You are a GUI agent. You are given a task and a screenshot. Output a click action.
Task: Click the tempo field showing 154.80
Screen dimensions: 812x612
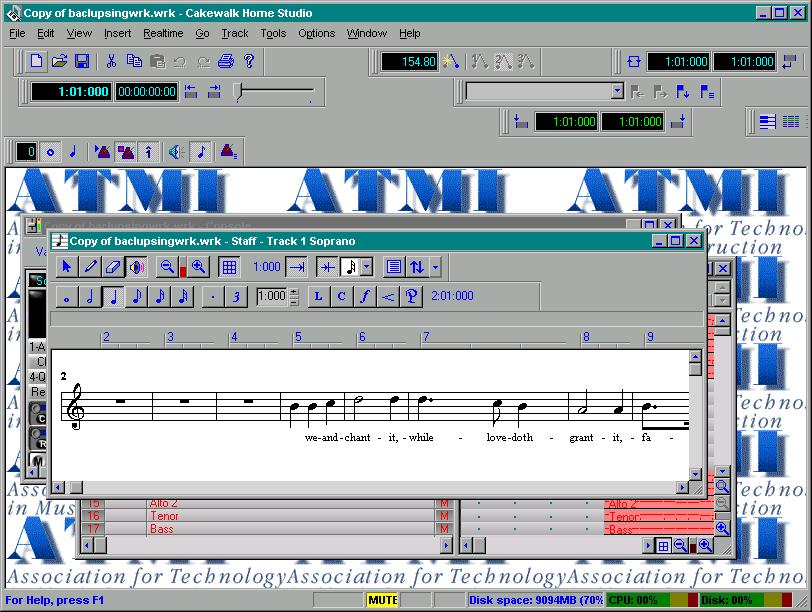pyautogui.click(x=410, y=62)
